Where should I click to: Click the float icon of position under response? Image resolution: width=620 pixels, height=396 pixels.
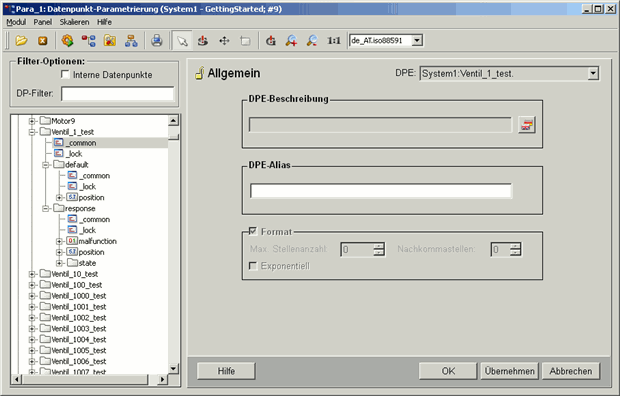(x=72, y=252)
